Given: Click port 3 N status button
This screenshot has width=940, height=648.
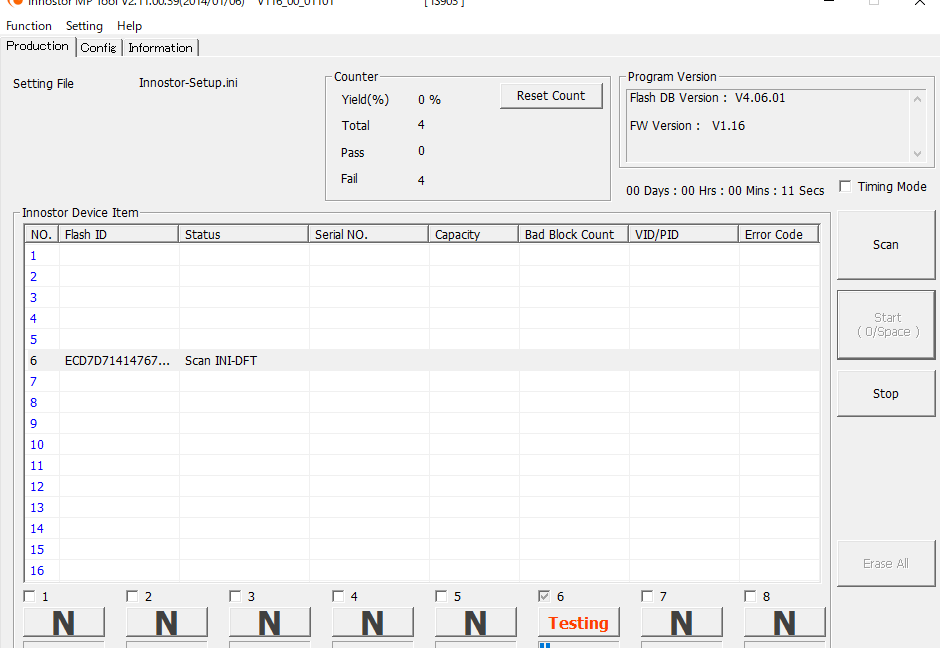Looking at the screenshot, I should 270,622.
